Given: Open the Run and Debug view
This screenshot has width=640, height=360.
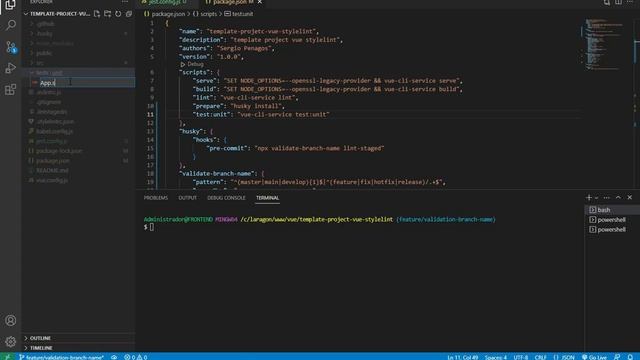Looking at the screenshot, I should (x=11, y=68).
